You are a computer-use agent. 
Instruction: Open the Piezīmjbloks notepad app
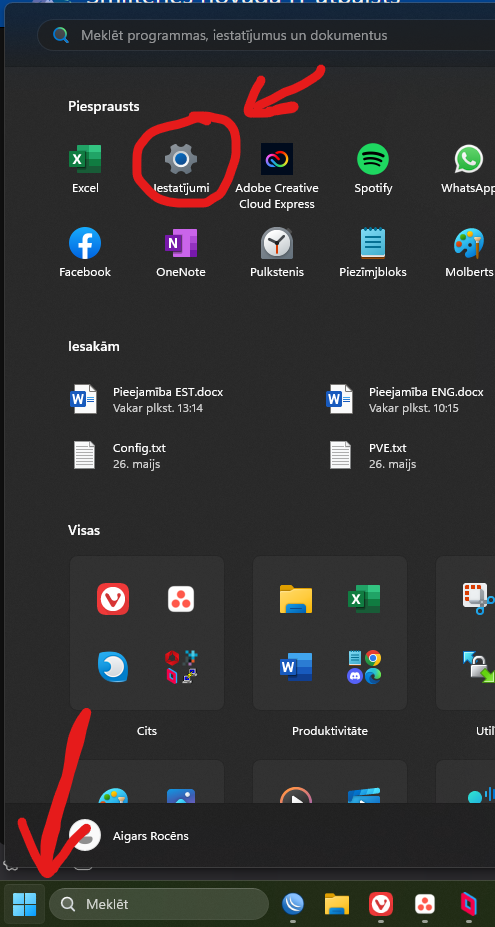(373, 254)
